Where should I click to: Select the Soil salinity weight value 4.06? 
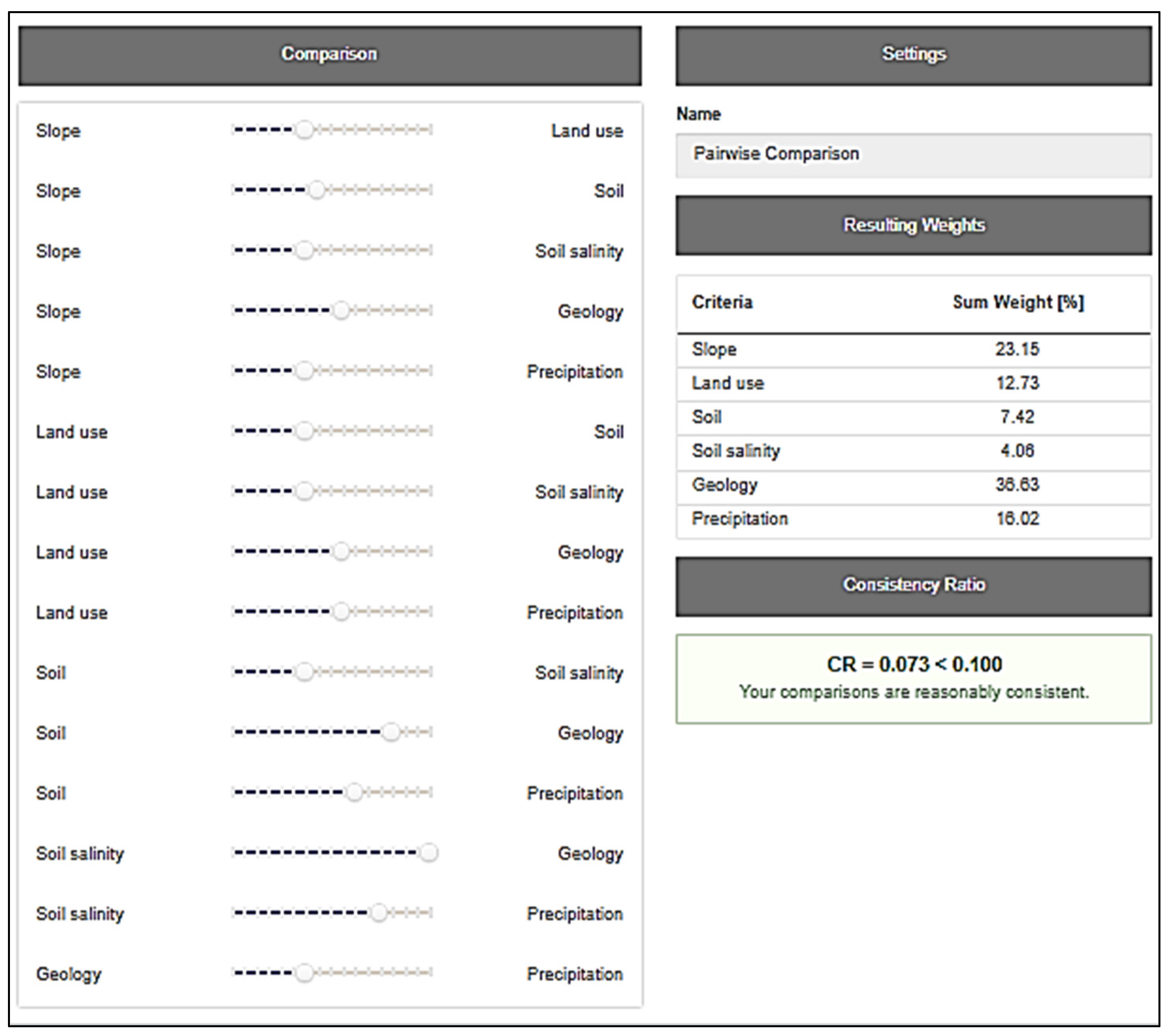click(1017, 451)
